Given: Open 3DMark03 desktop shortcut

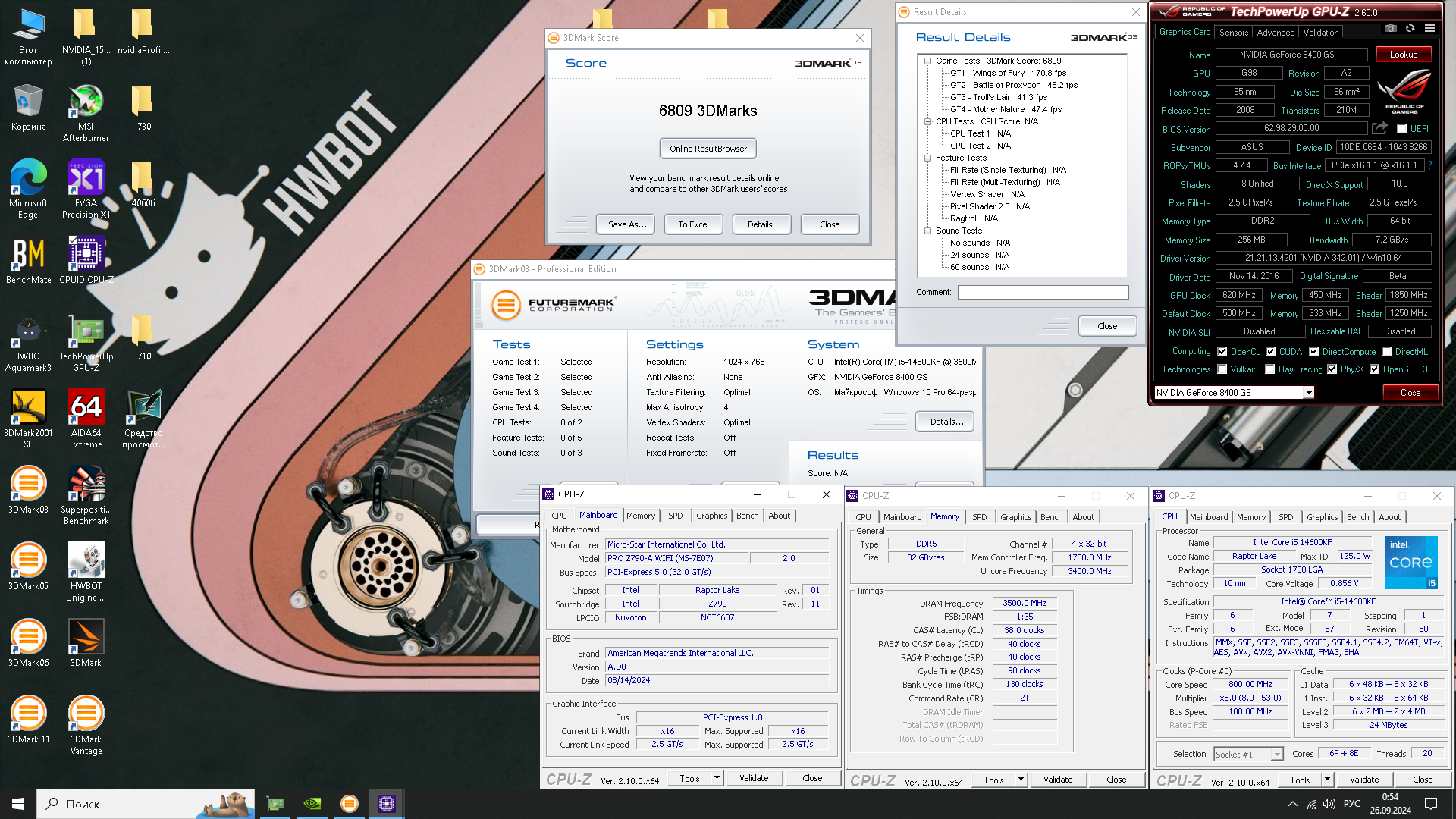Looking at the screenshot, I should pyautogui.click(x=28, y=491).
